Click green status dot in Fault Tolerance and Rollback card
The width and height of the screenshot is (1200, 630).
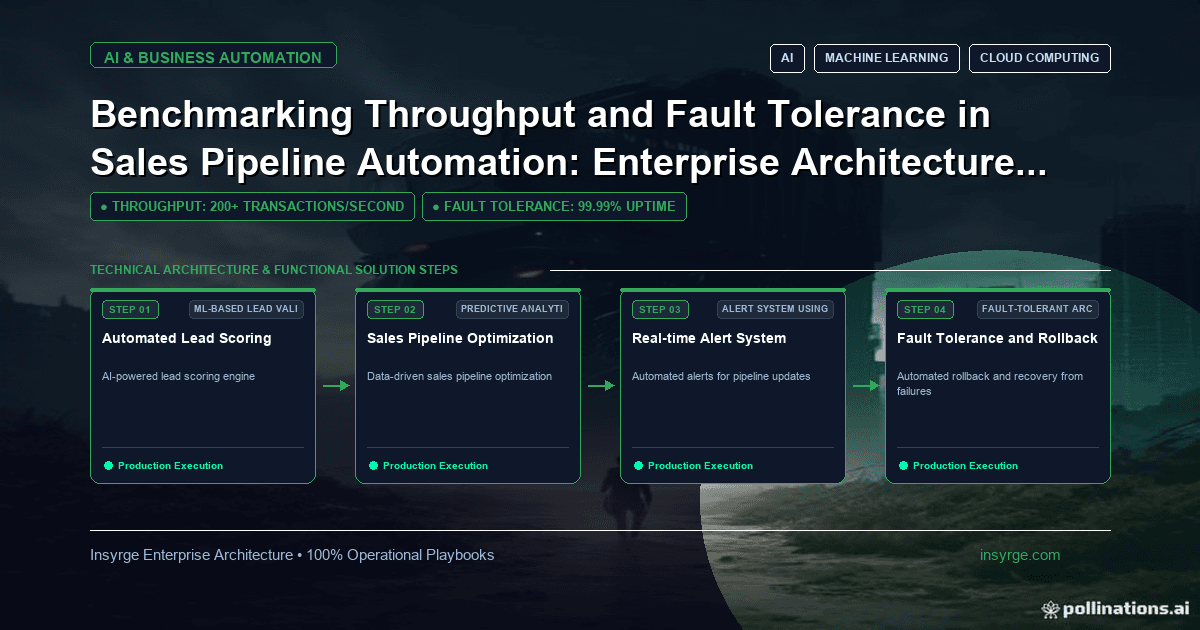pos(903,466)
